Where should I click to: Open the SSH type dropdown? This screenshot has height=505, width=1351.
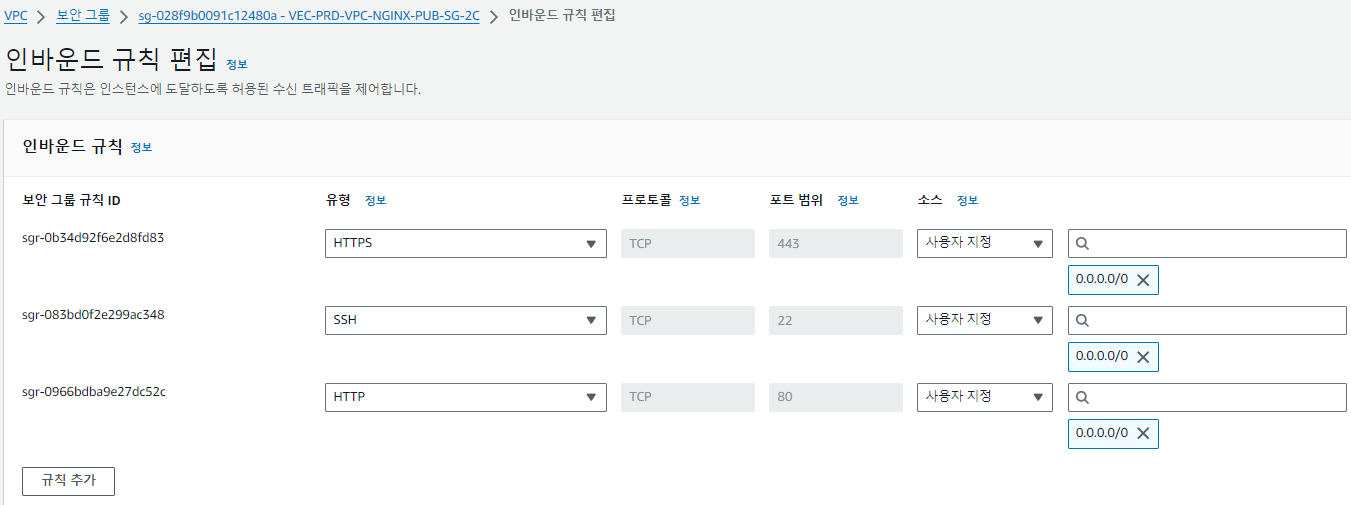(x=465, y=320)
